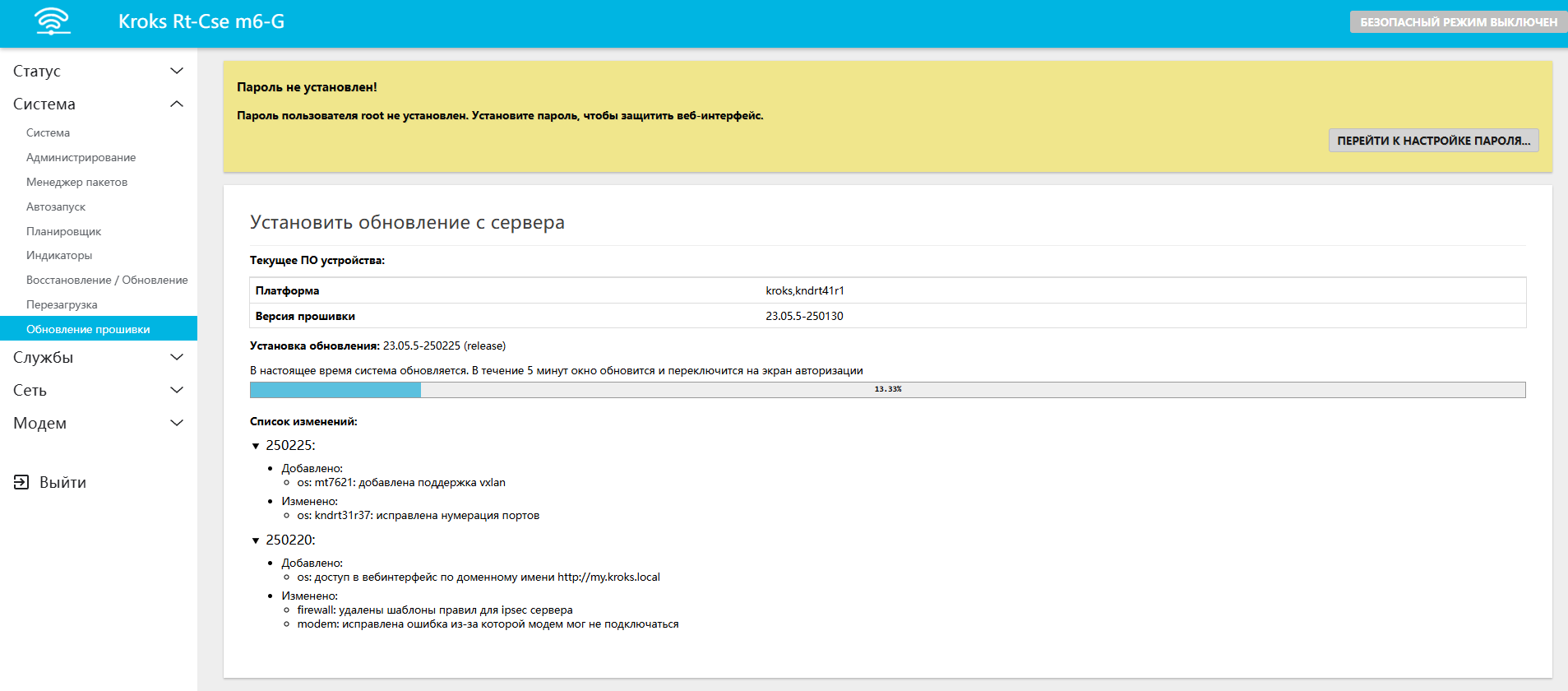Collapse the 250225 changelog triangle
The image size is (1568, 691).
[256, 446]
